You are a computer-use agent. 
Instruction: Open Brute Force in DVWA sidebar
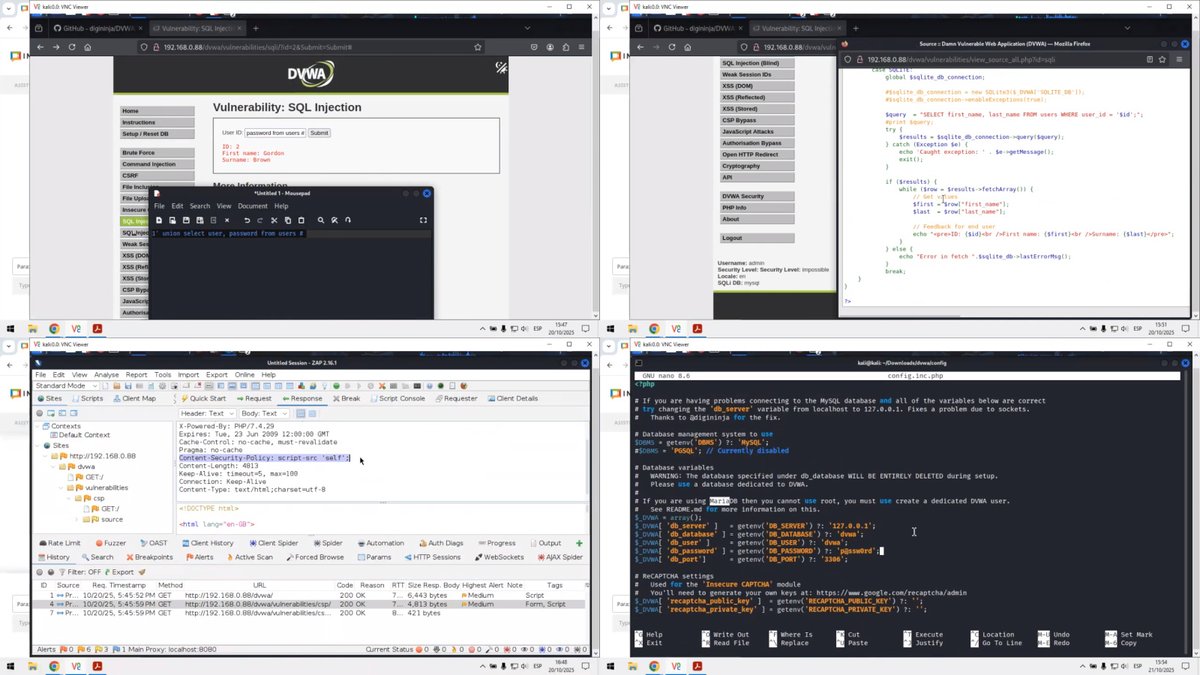click(157, 153)
